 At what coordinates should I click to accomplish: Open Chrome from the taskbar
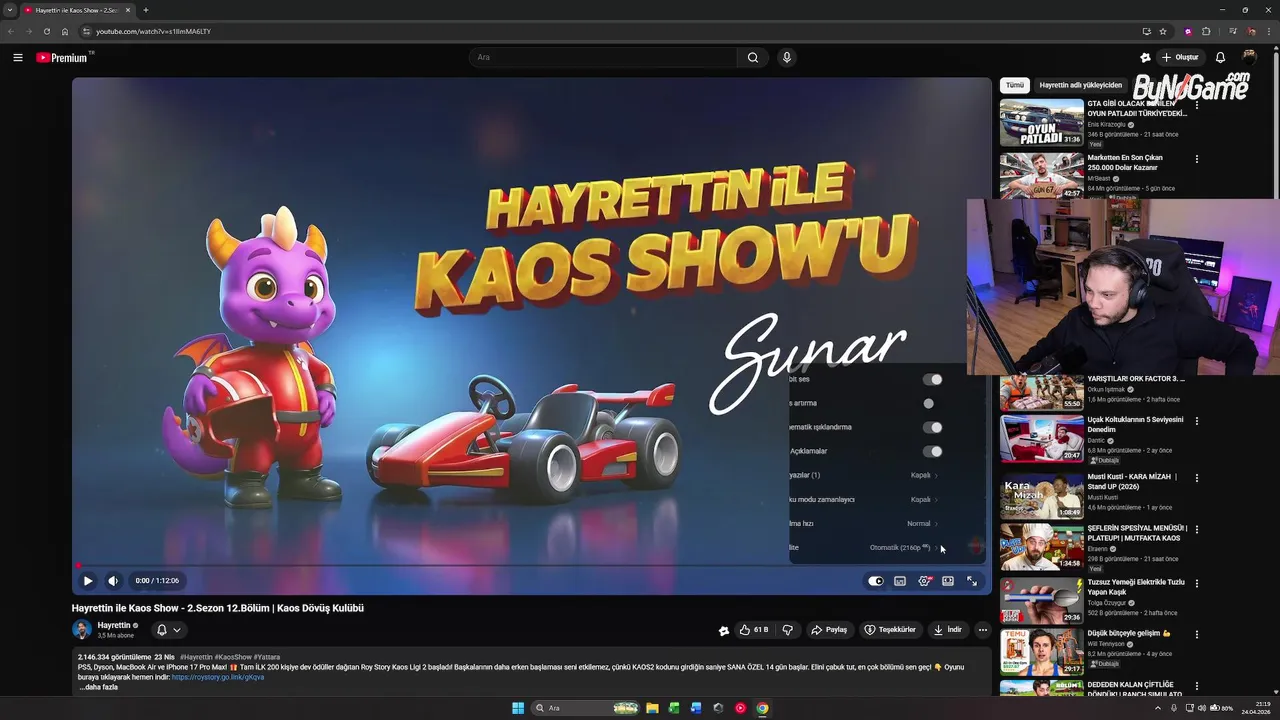coord(762,708)
